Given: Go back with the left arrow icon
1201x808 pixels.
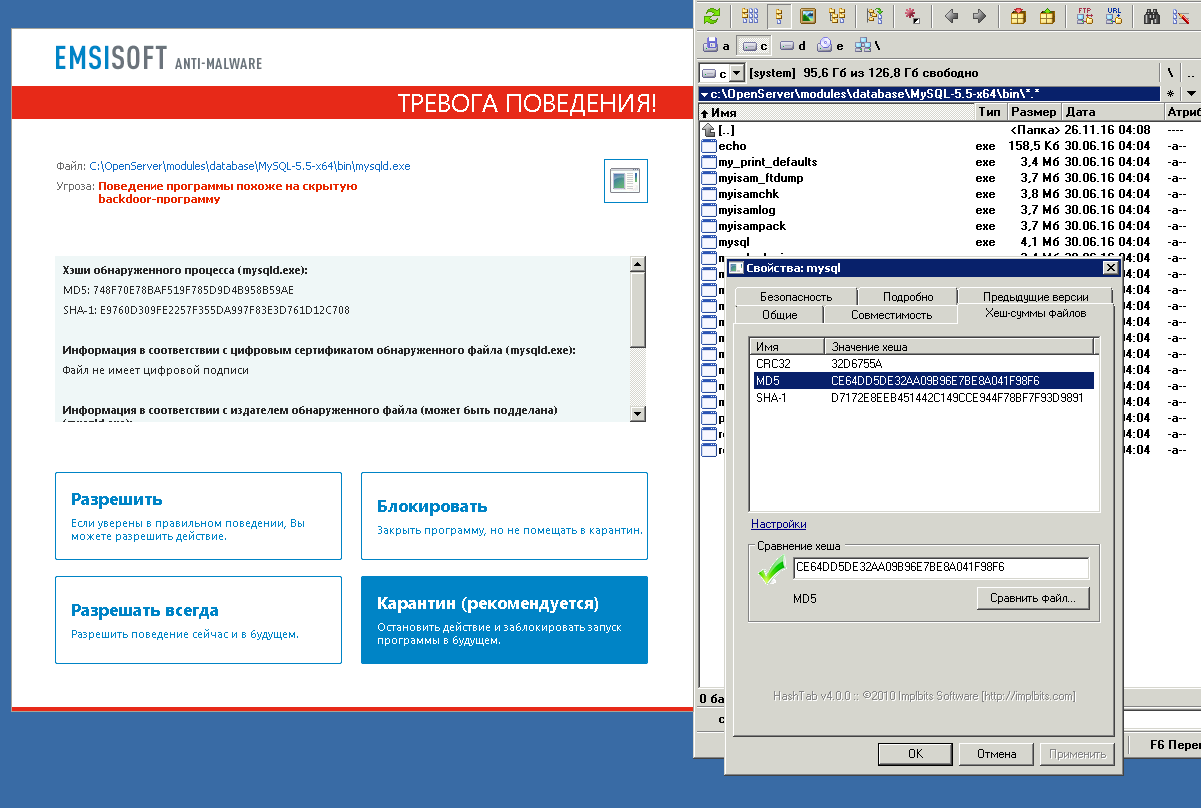Looking at the screenshot, I should (x=952, y=16).
